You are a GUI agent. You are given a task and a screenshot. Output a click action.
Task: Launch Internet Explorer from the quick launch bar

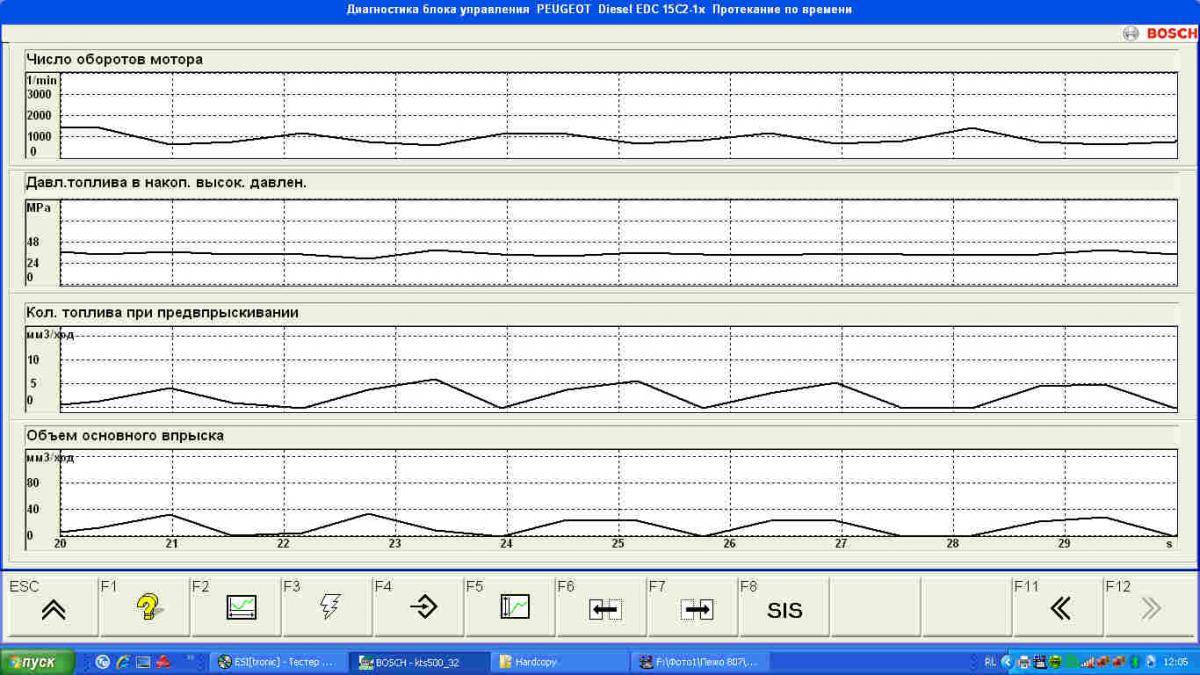[x=123, y=662]
